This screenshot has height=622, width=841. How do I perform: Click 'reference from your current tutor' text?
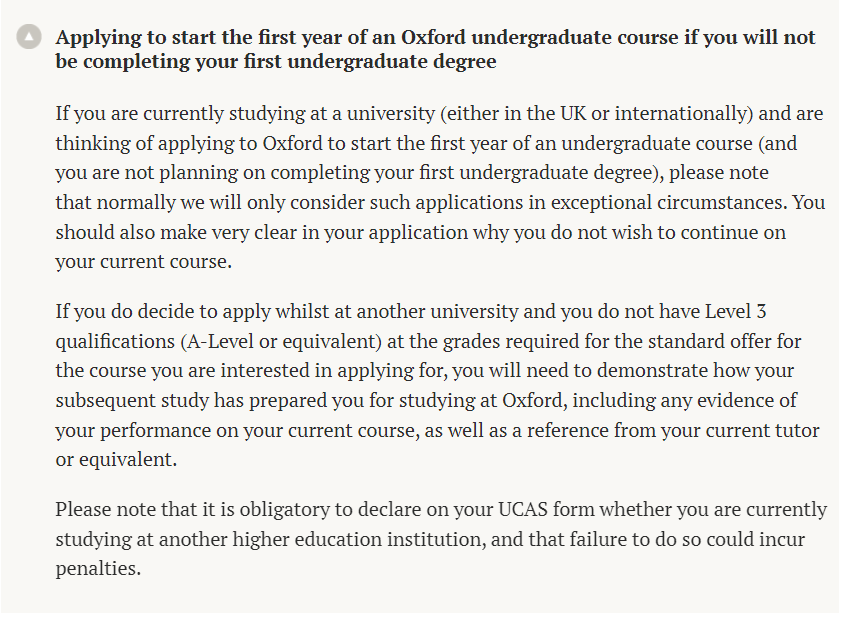pos(673,431)
